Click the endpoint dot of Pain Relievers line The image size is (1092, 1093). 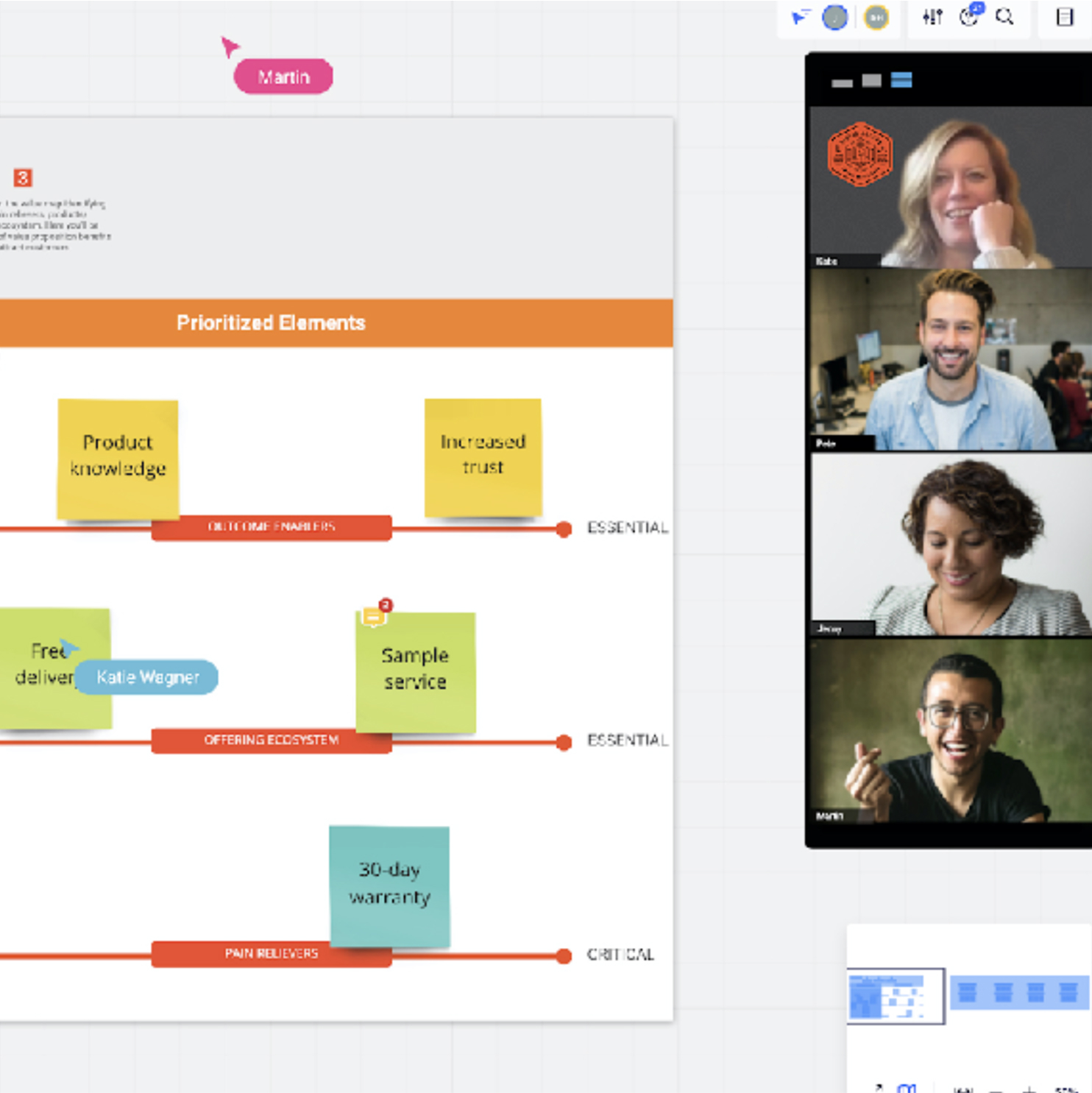coord(564,956)
